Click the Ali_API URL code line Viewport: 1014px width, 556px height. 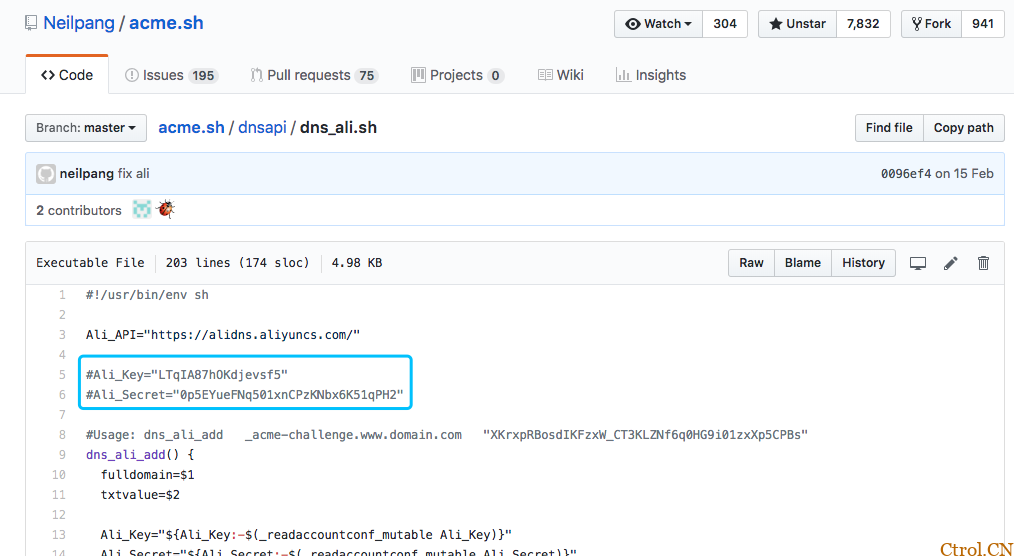tap(222, 335)
